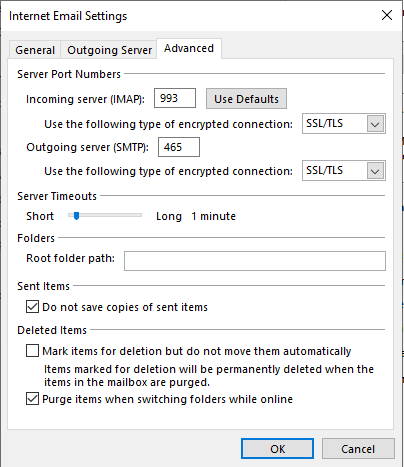This screenshot has width=404, height=467.
Task: Click the Incoming server (IMAP) port field
Action: click(x=175, y=98)
